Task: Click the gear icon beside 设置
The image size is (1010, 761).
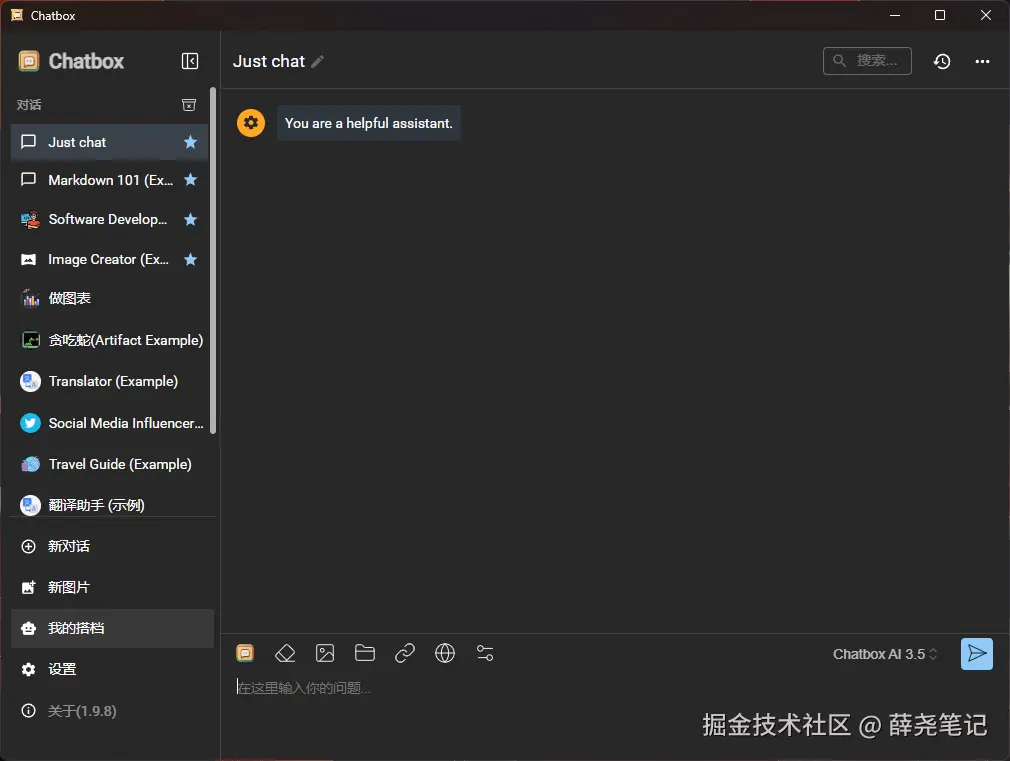Action: point(28,669)
